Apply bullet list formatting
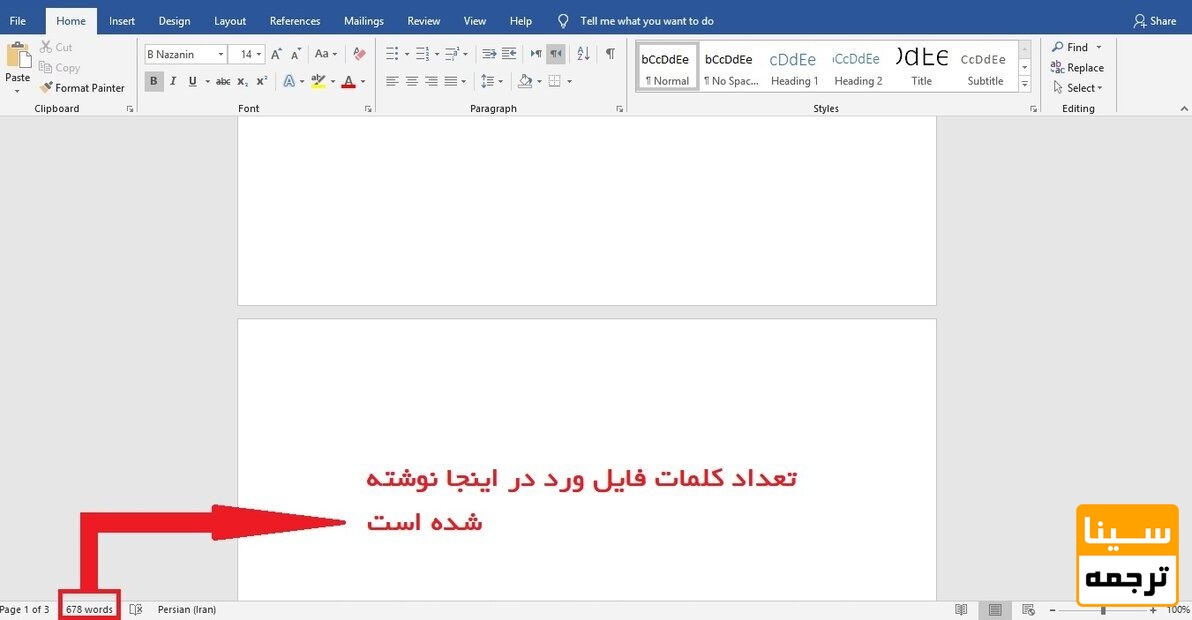The image size is (1192, 620). pos(391,53)
